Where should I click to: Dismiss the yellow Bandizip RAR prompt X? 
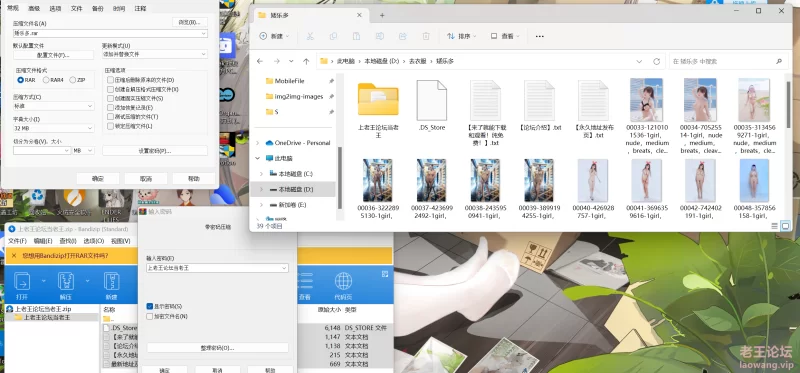click(x=14, y=256)
